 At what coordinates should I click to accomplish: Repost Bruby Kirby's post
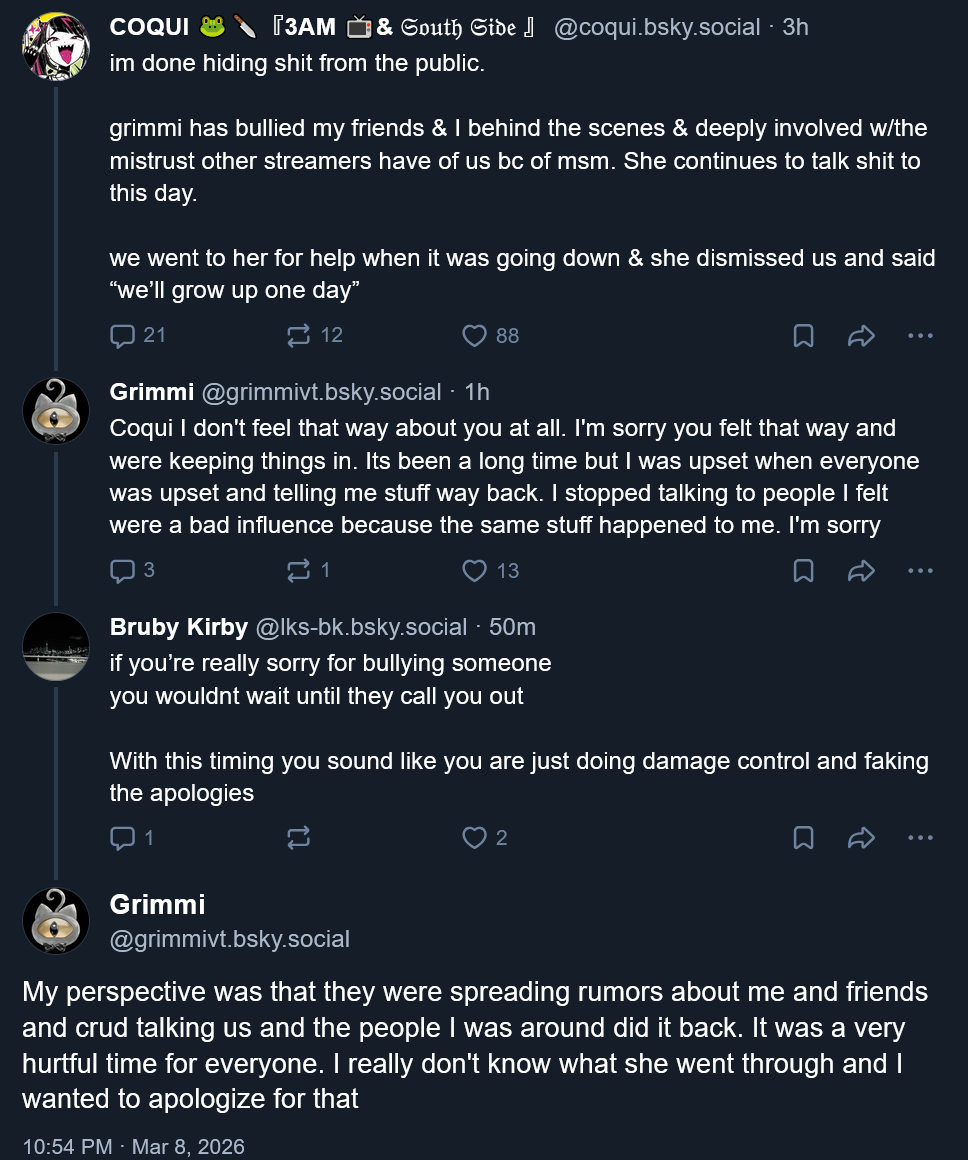pos(298,837)
